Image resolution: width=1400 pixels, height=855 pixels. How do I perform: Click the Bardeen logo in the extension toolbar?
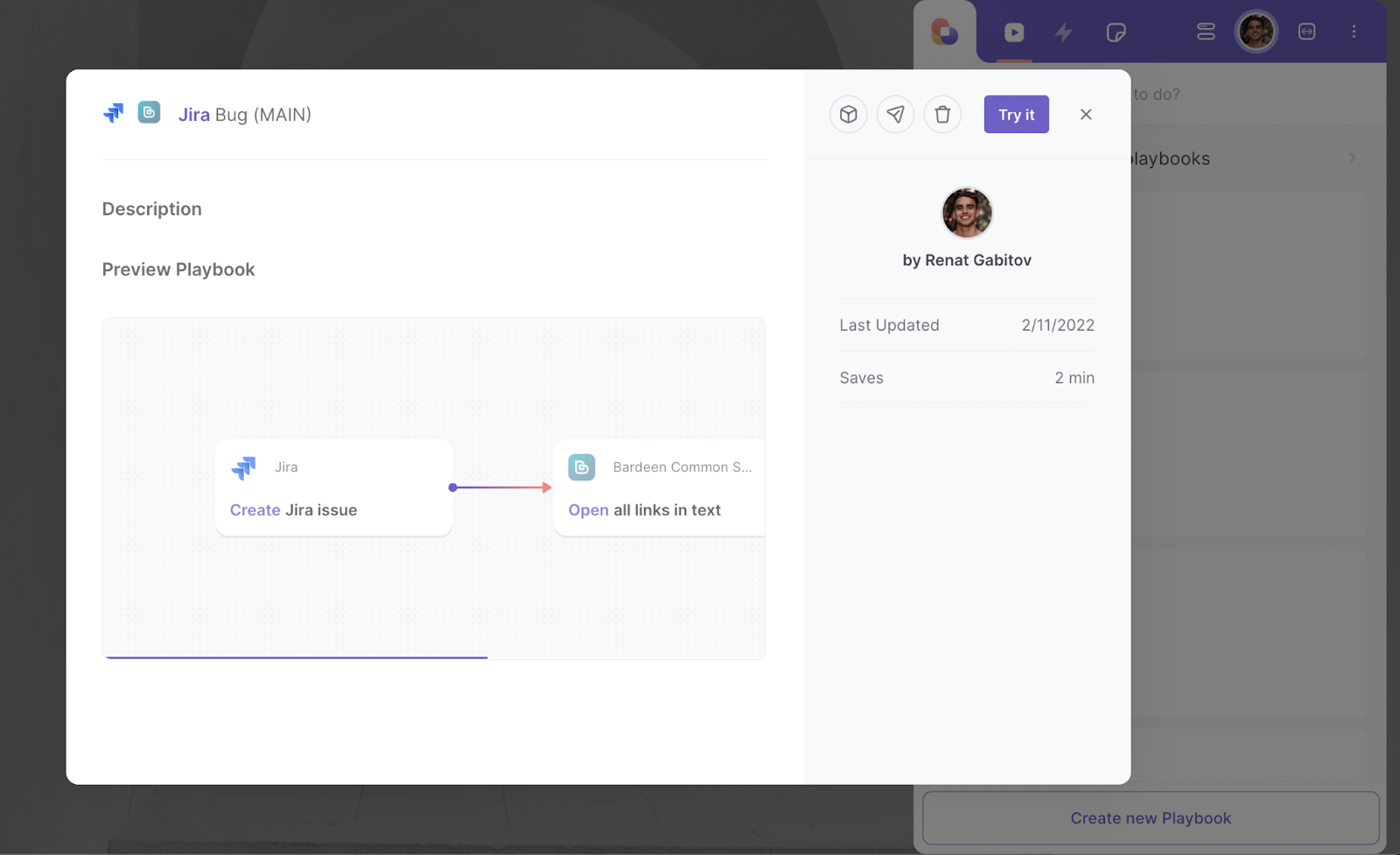(945, 32)
